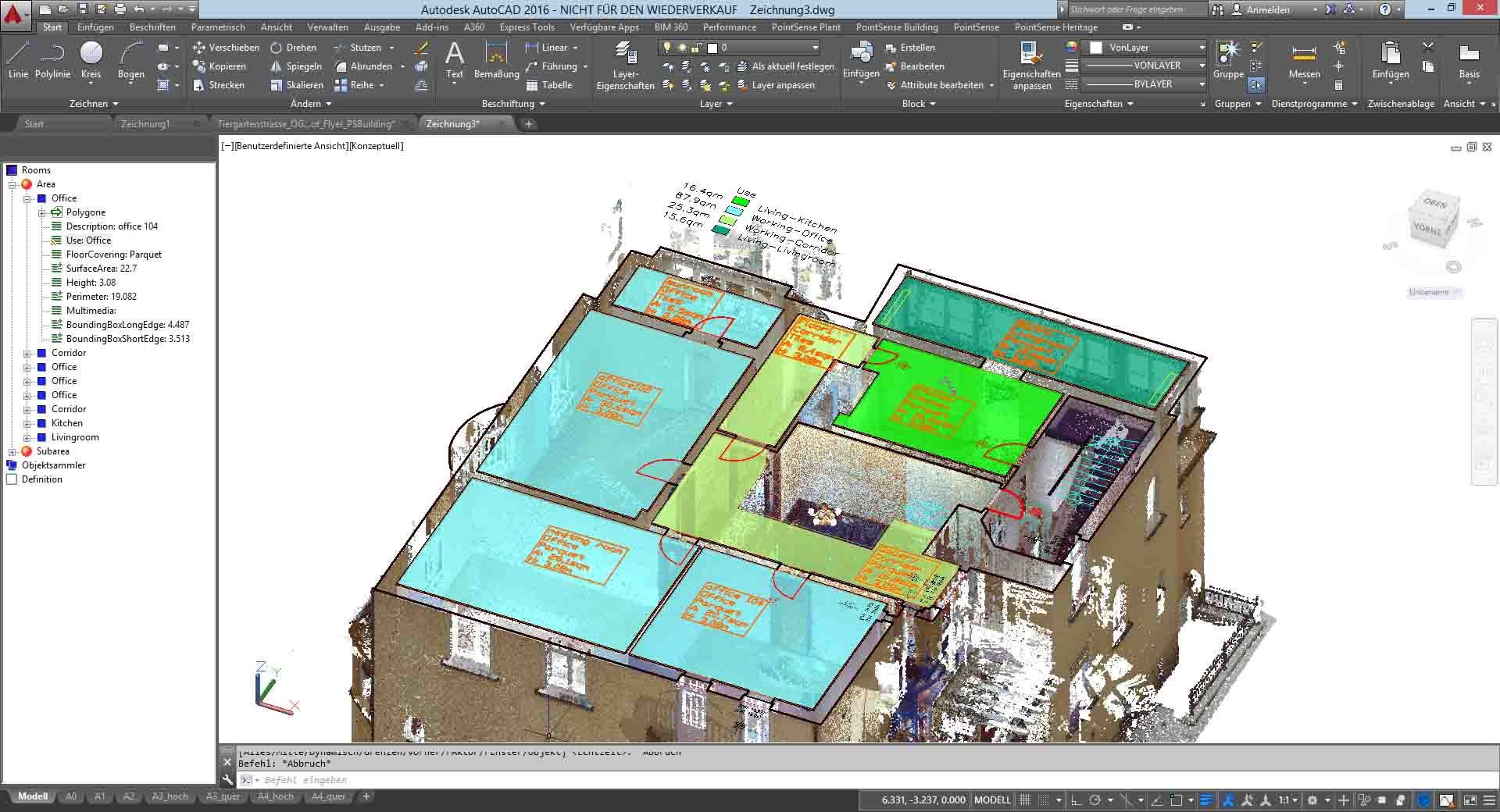
Task: Toggle annotation visibility in status bar
Action: [x=1228, y=800]
